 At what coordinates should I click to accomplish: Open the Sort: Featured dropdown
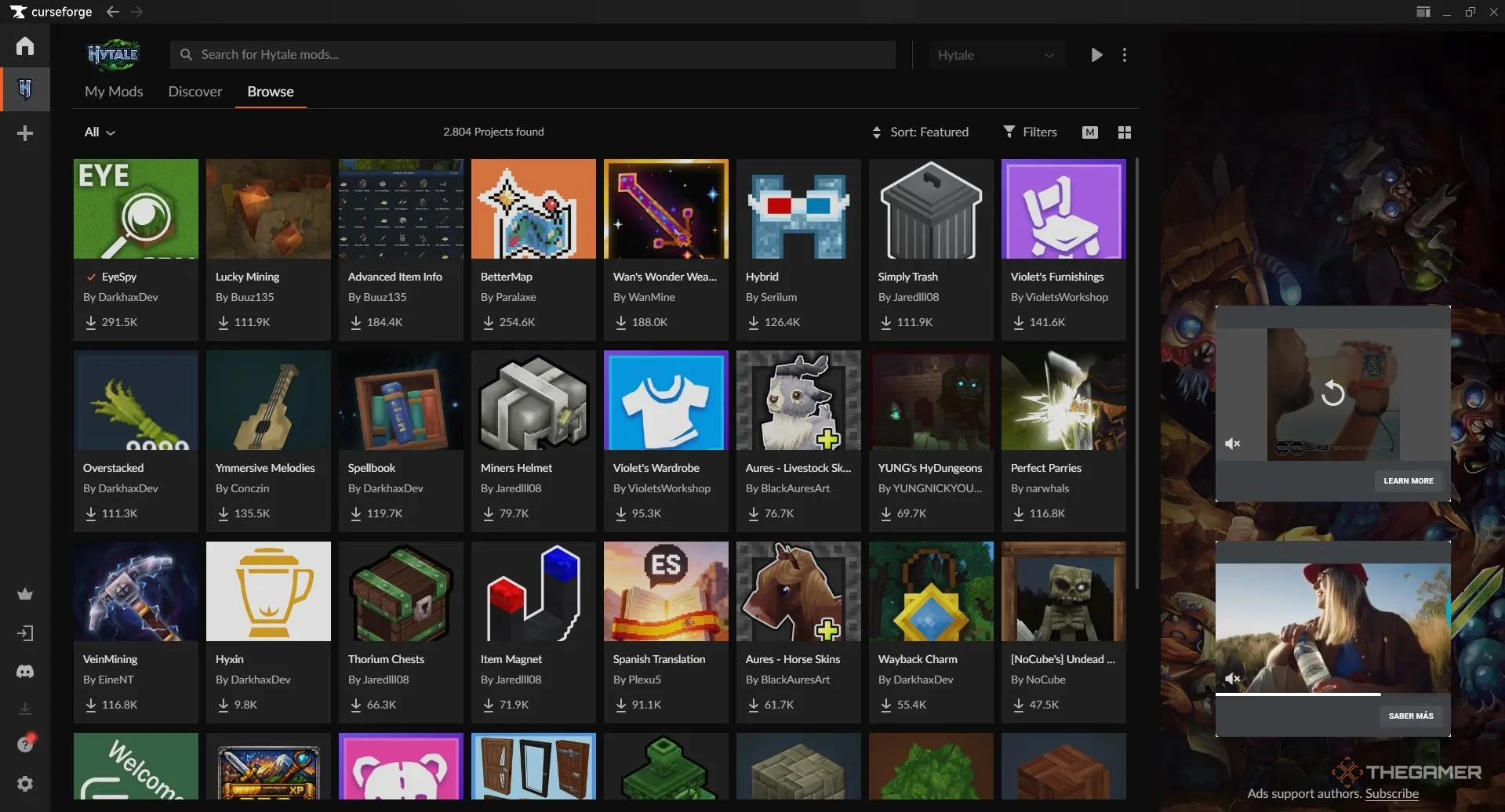click(920, 132)
